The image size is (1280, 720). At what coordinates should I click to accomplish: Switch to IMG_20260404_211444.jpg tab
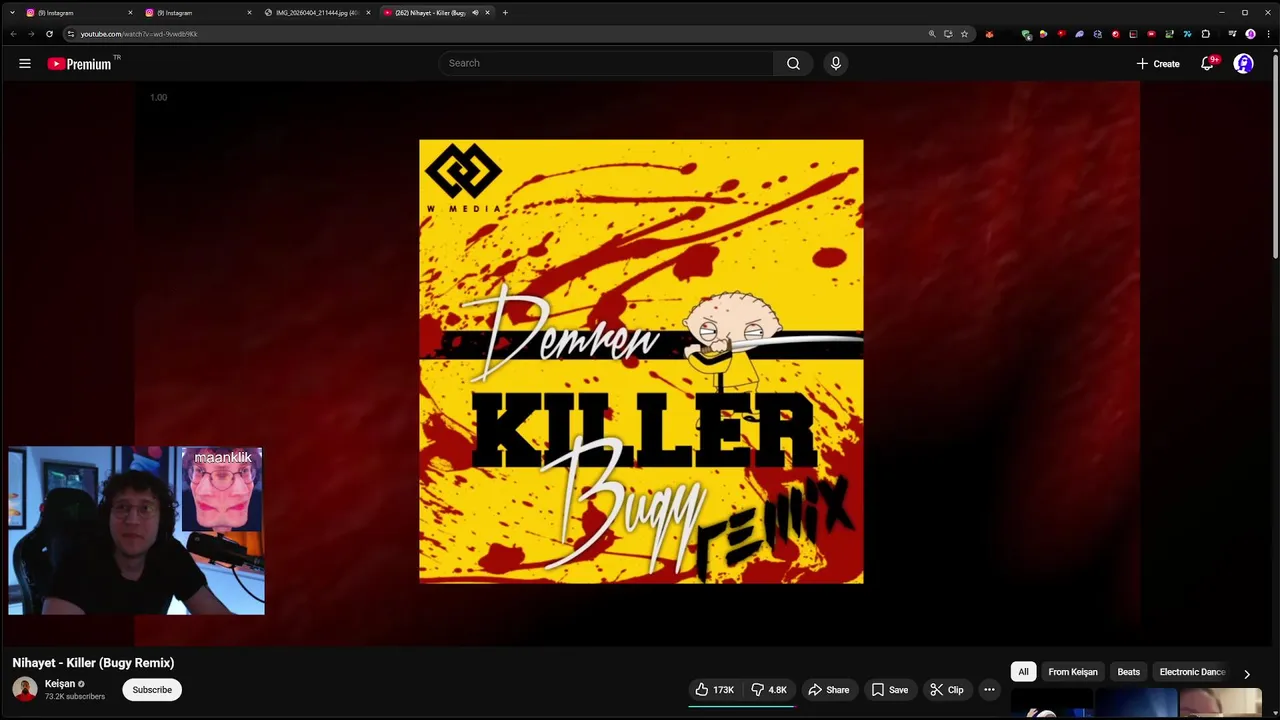click(315, 12)
